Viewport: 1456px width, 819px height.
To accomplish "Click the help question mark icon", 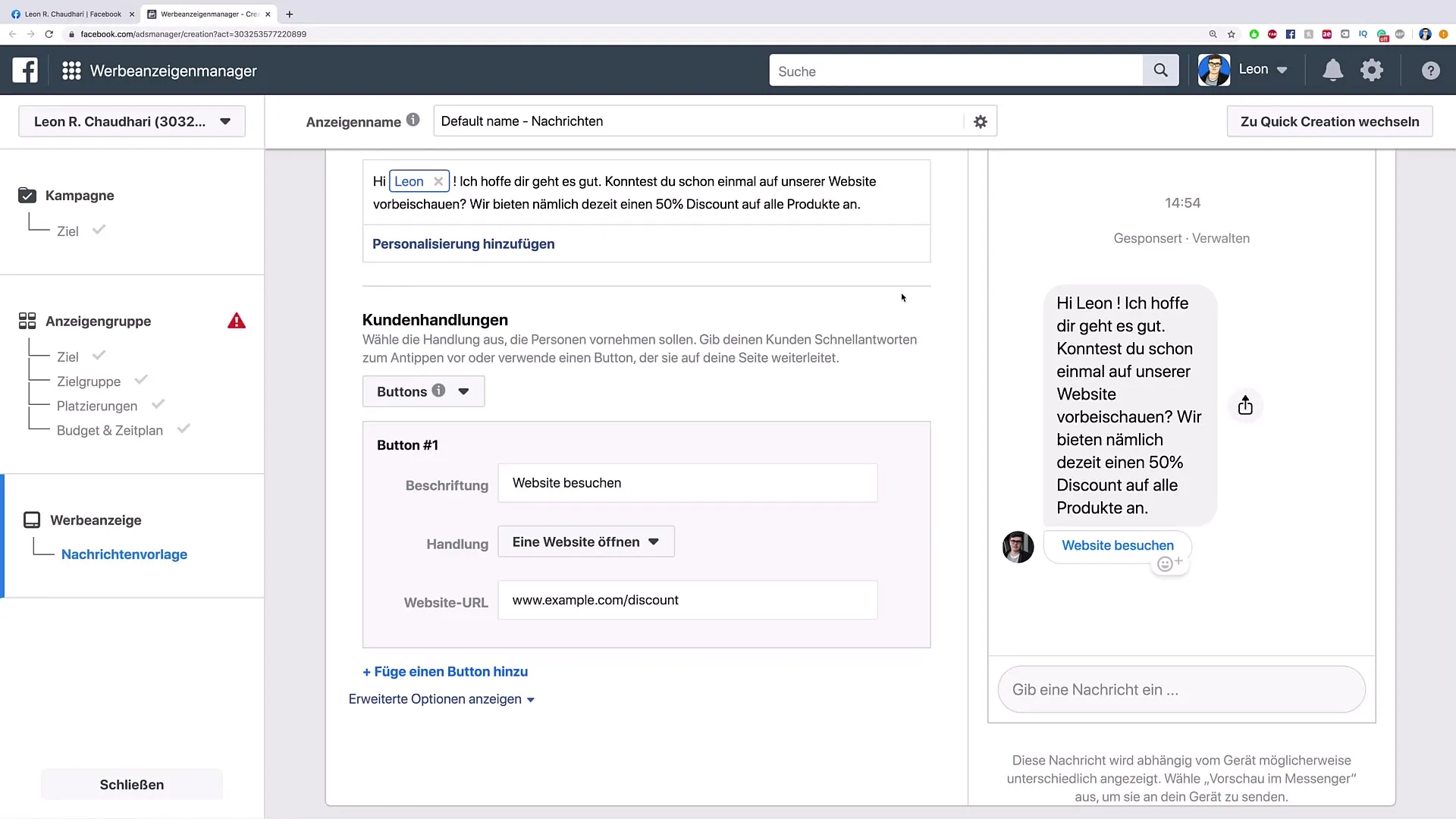I will (1430, 71).
